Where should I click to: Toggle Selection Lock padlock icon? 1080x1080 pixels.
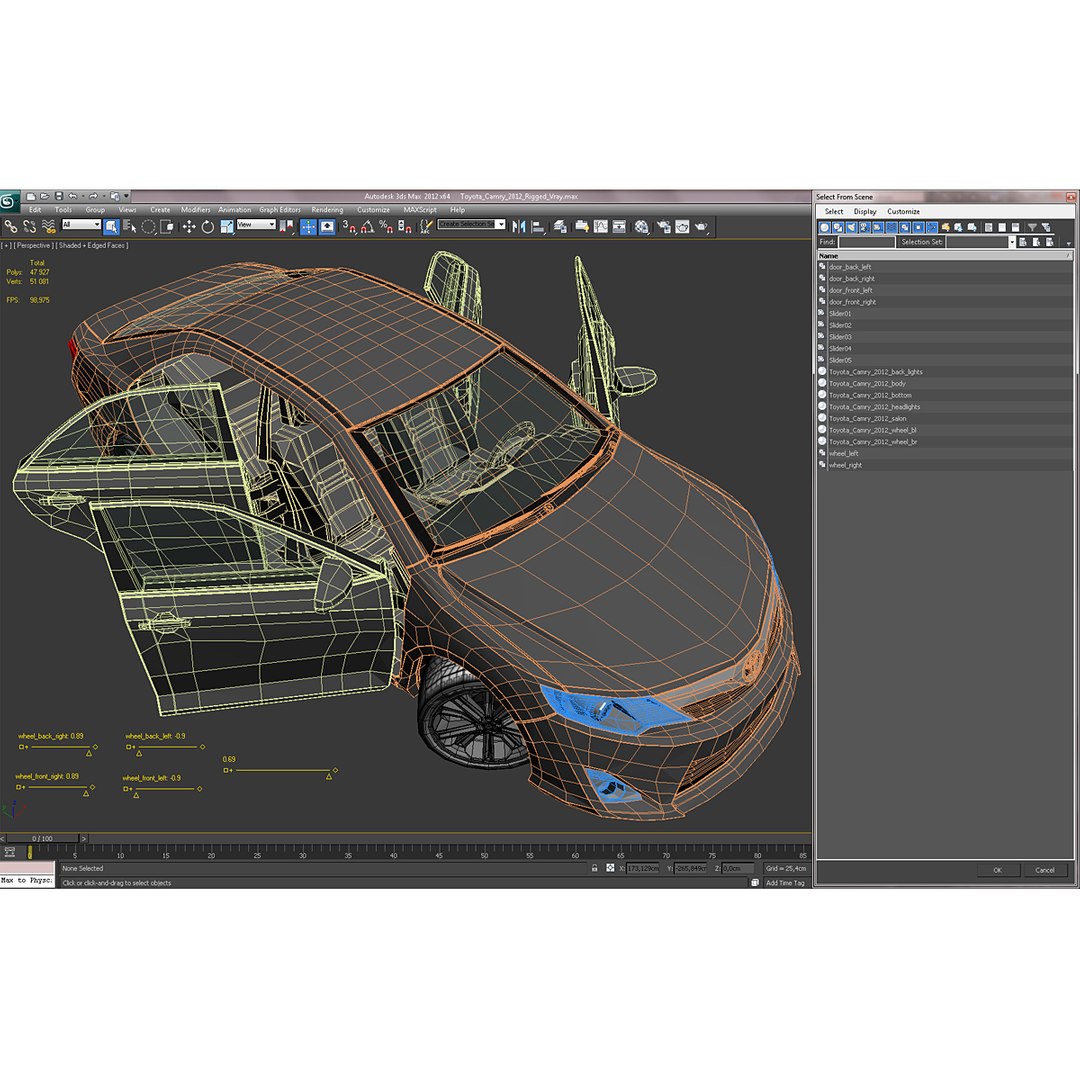[594, 869]
